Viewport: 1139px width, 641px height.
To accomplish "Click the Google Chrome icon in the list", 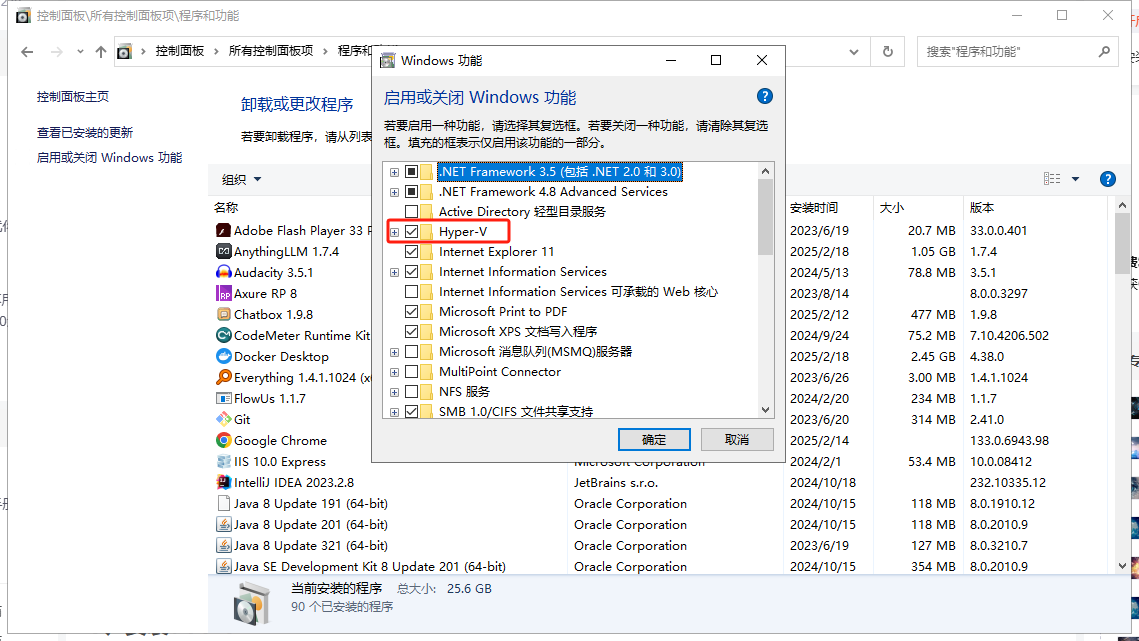I will pos(224,440).
